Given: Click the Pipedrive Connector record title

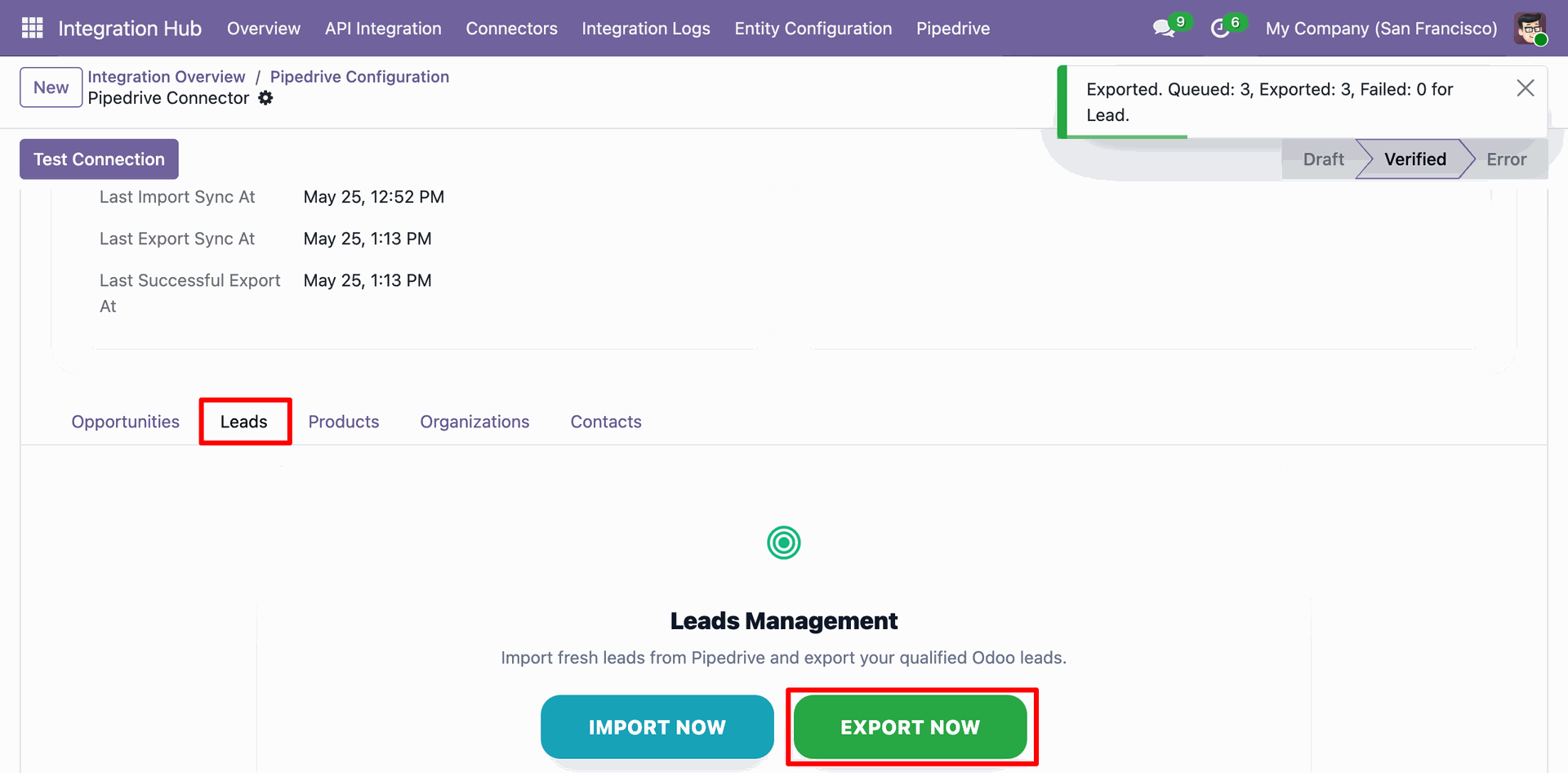Looking at the screenshot, I should (168, 98).
